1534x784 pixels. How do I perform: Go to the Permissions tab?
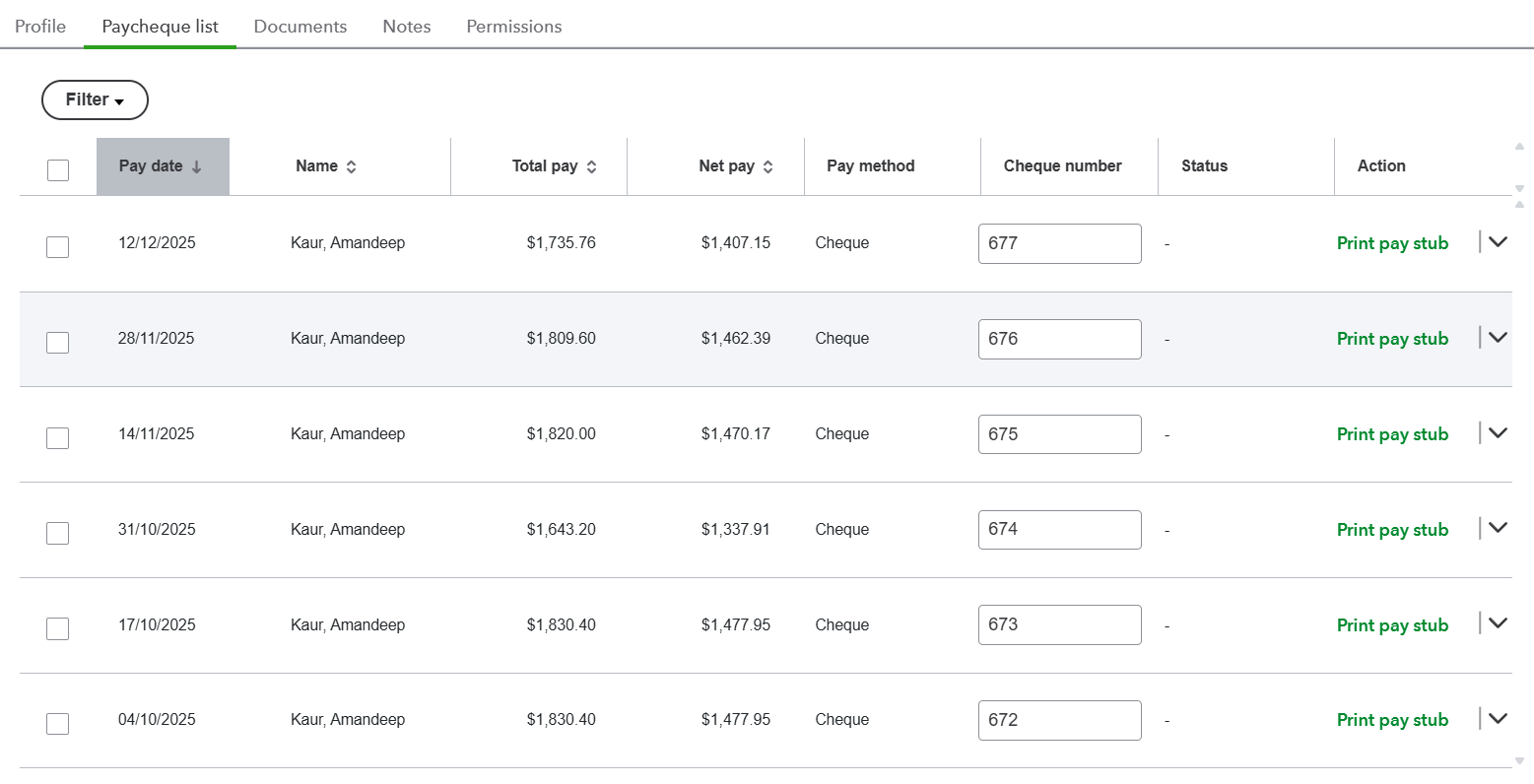click(x=514, y=27)
